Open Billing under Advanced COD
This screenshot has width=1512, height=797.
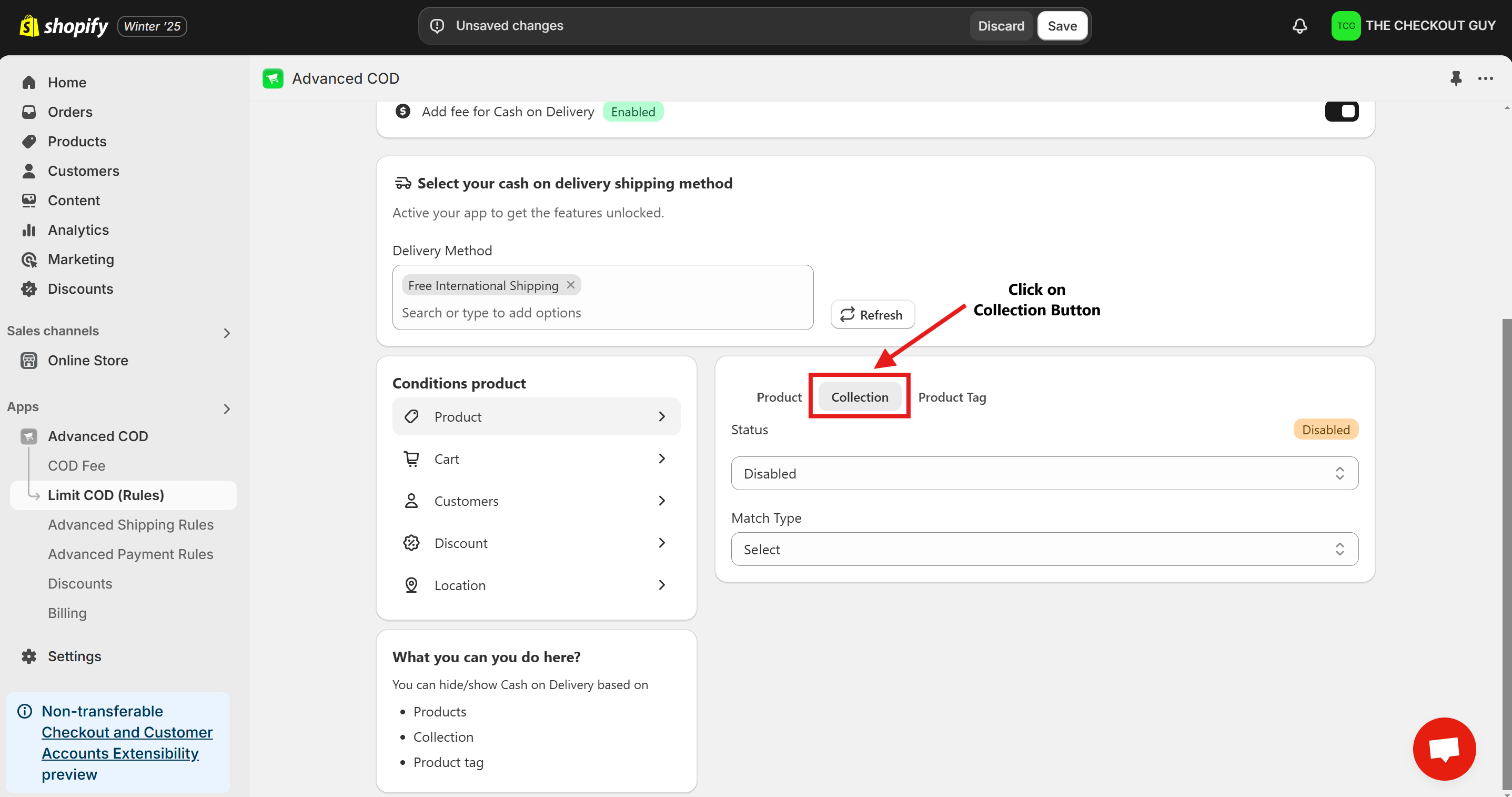(x=67, y=613)
